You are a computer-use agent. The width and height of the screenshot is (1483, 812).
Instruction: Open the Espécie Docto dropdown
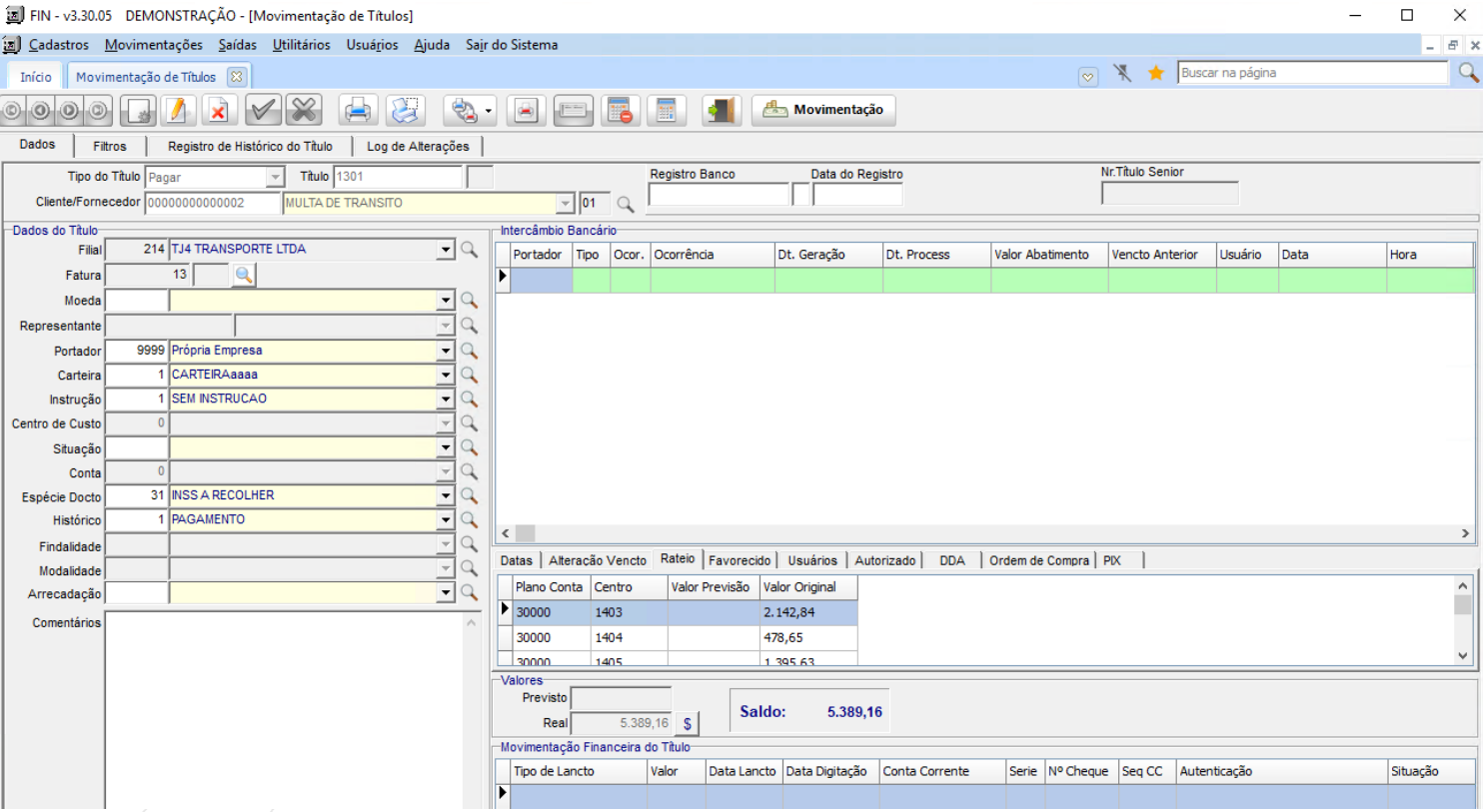pos(446,495)
